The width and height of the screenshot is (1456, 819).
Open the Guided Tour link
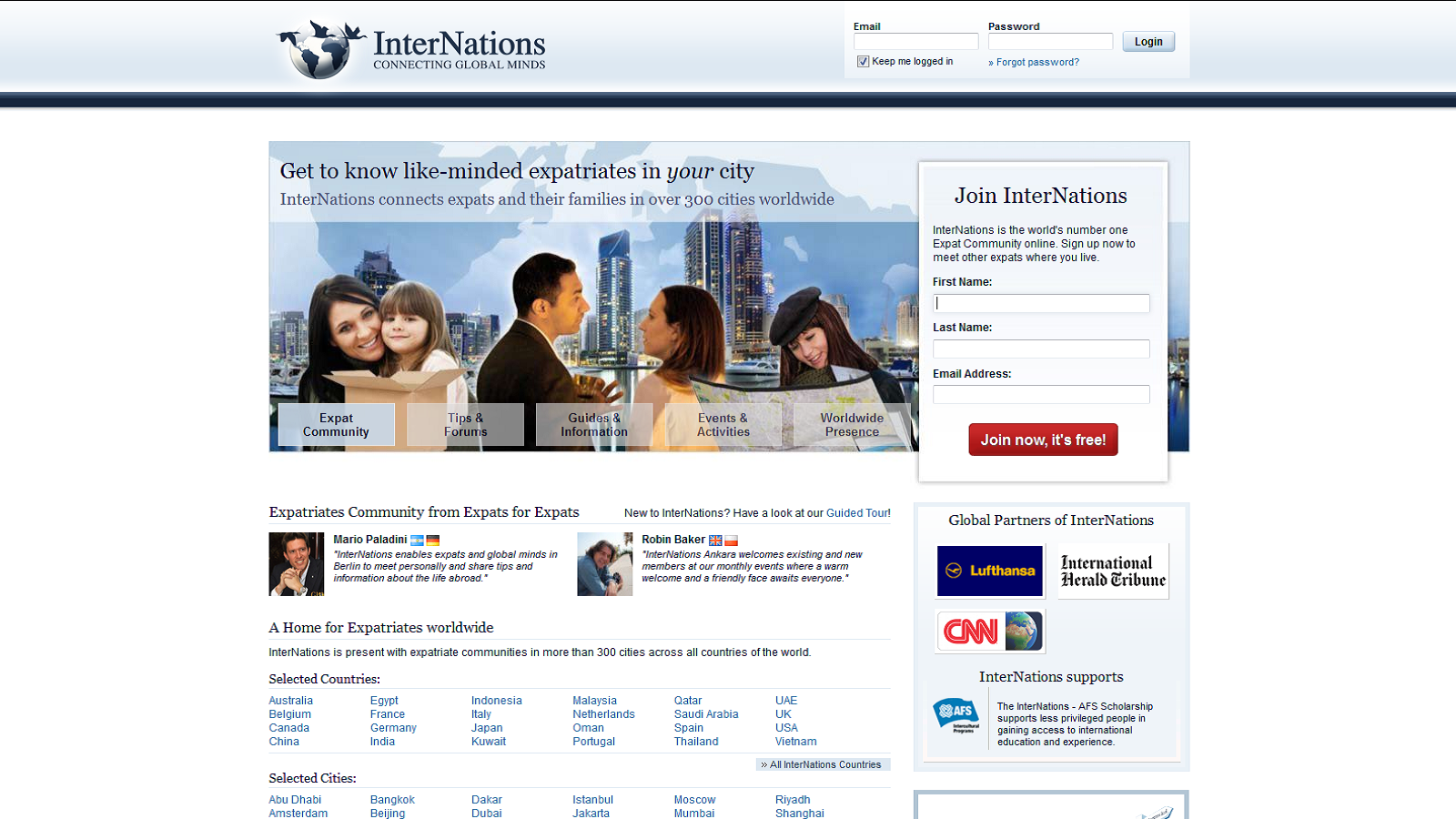[x=858, y=513]
